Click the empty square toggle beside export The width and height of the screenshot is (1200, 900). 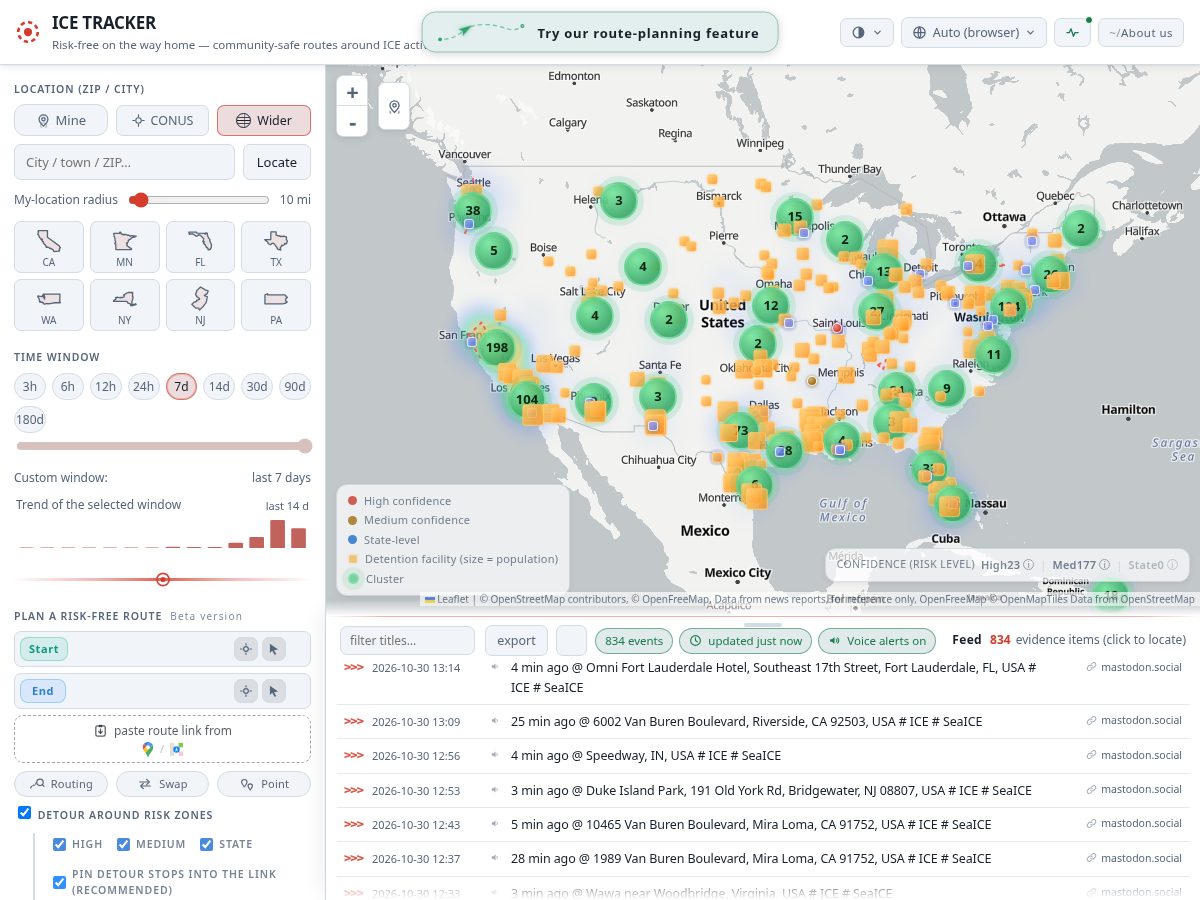[571, 640]
